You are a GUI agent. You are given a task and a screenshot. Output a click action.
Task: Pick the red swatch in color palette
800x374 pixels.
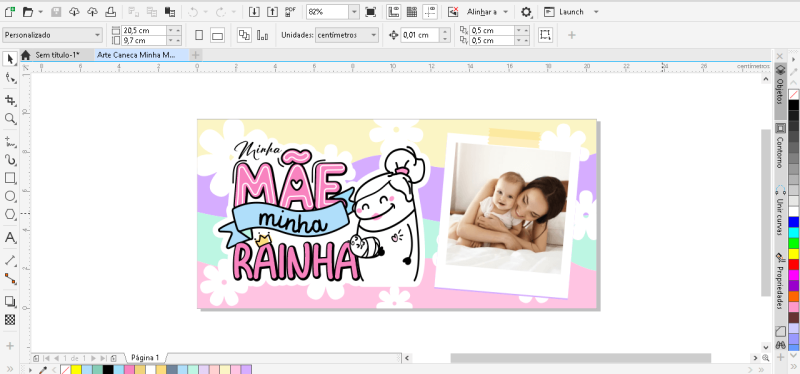click(793, 264)
